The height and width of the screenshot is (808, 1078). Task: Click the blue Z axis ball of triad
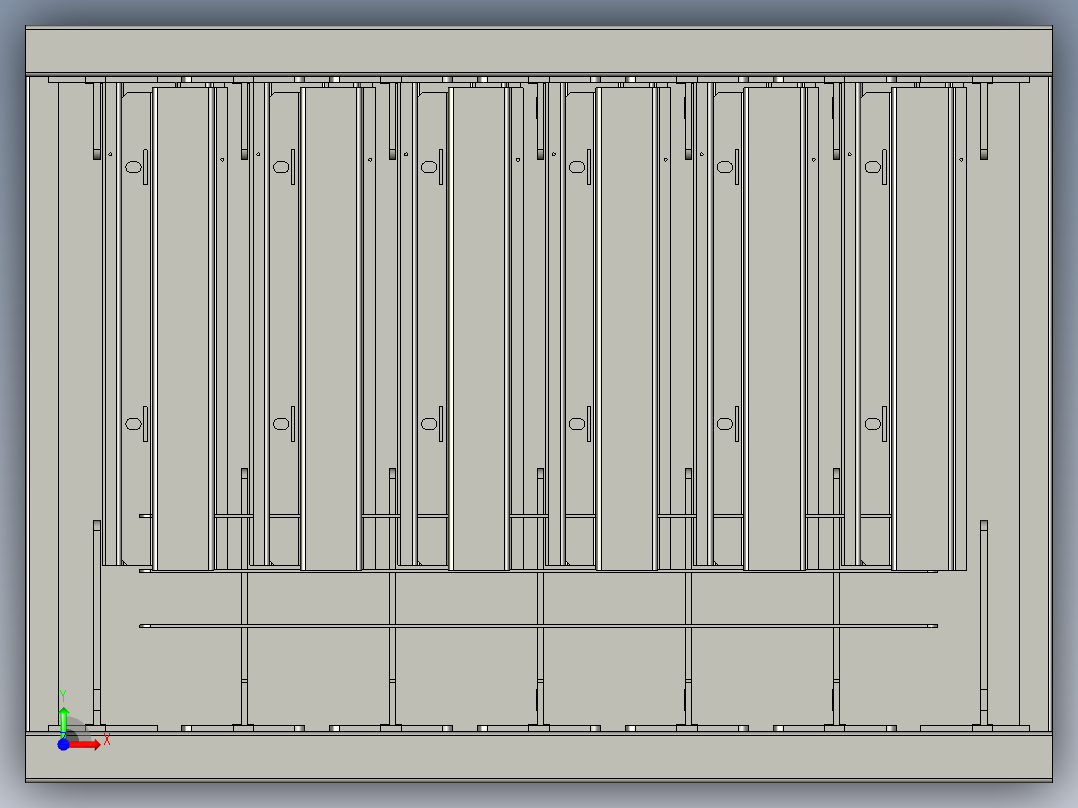pyautogui.click(x=63, y=745)
